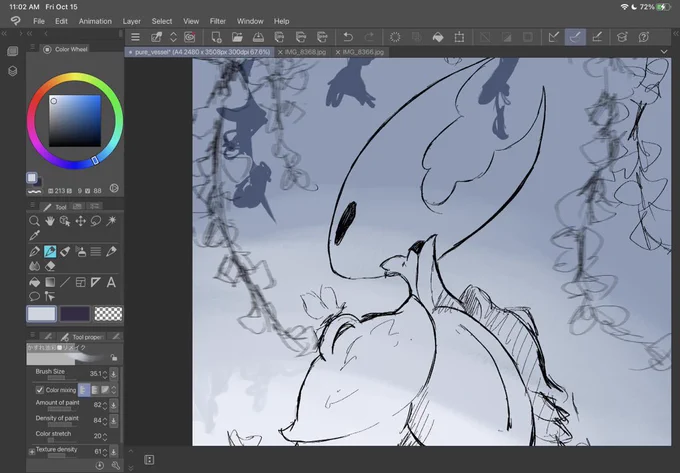Screen dimensions: 680x473
Task: Create new canvas from command bar
Action: point(216,37)
